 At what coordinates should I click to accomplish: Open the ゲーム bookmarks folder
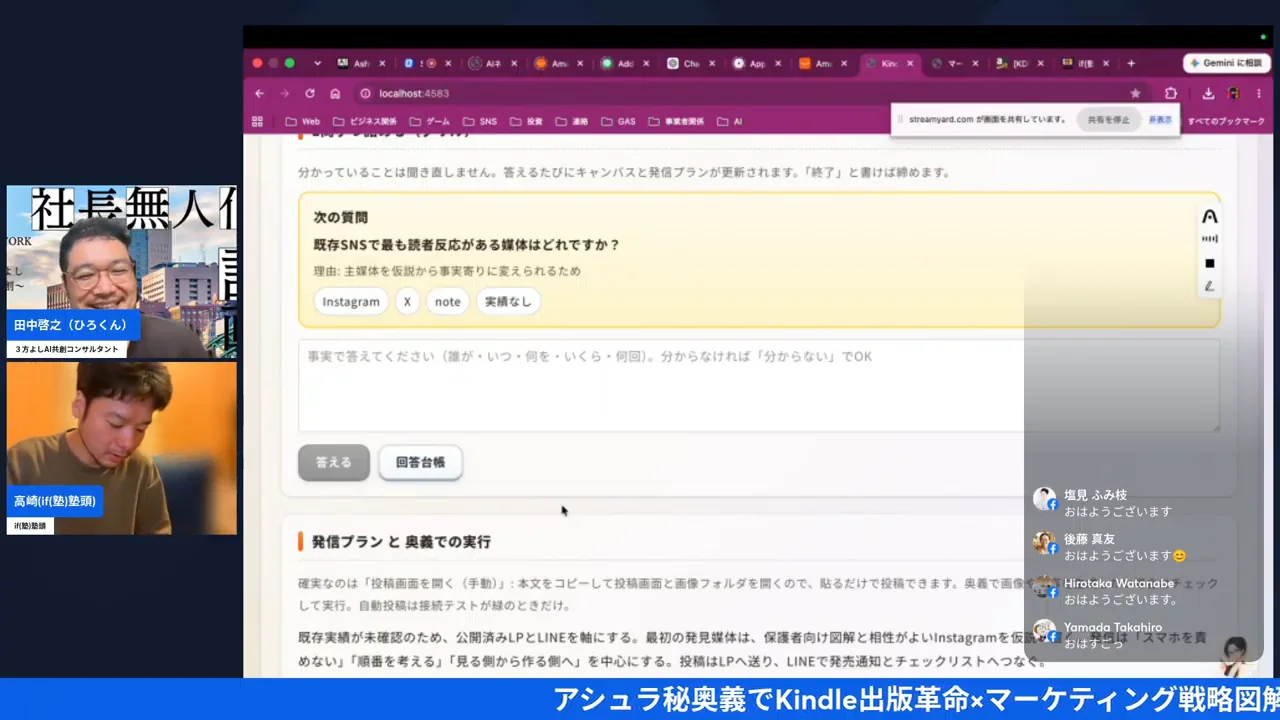click(430, 121)
